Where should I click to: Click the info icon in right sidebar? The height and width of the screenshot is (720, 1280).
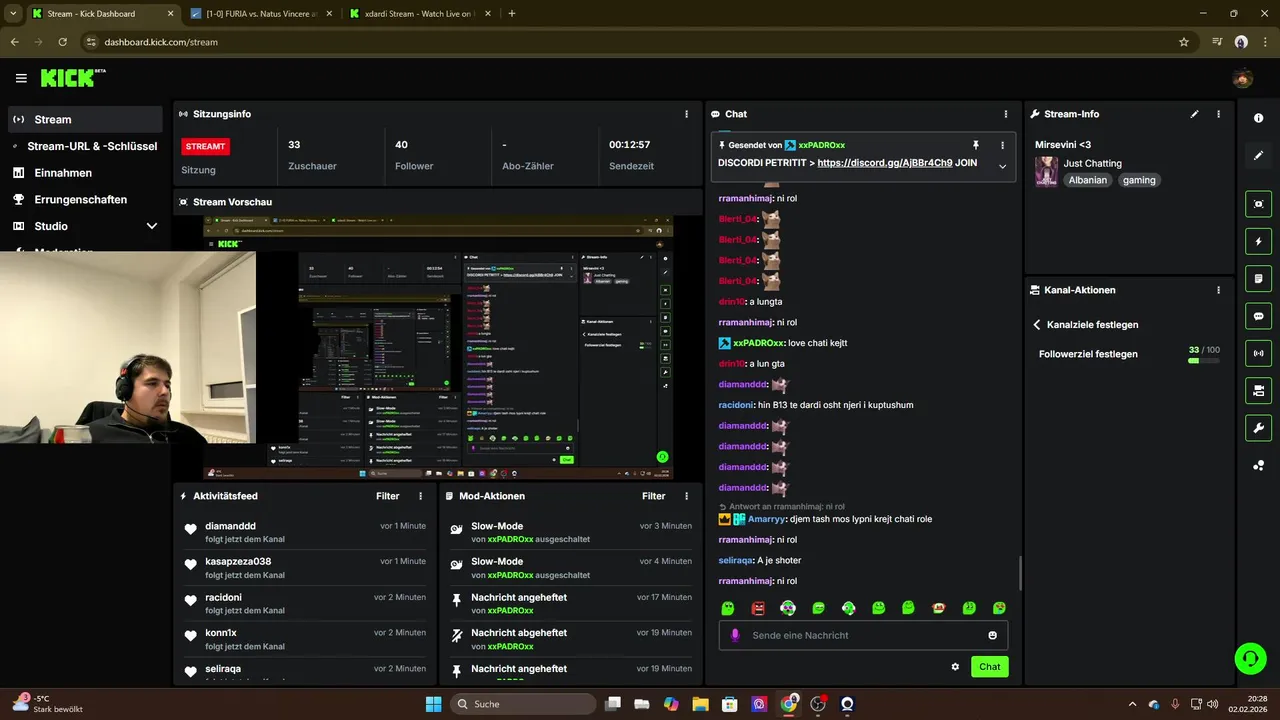(1258, 118)
